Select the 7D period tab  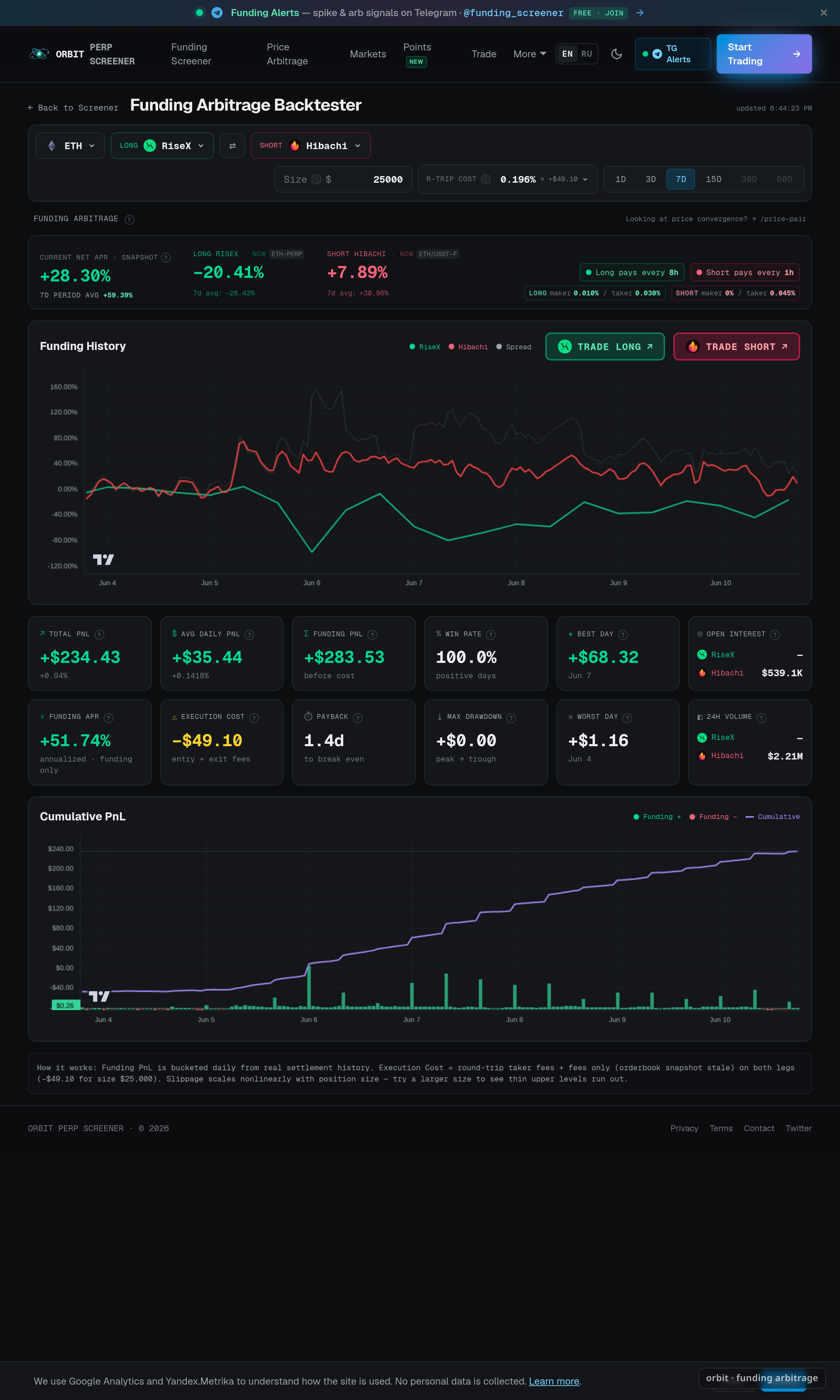[x=681, y=180]
